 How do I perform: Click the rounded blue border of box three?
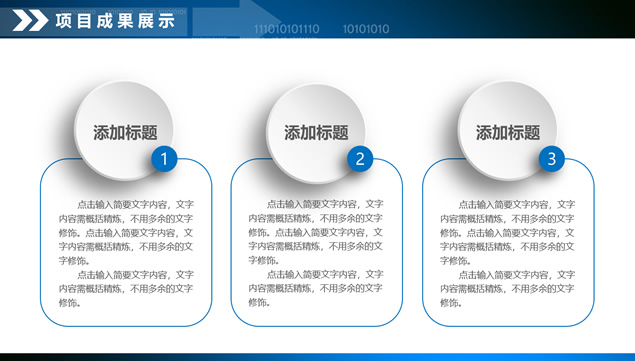[x=594, y=243]
